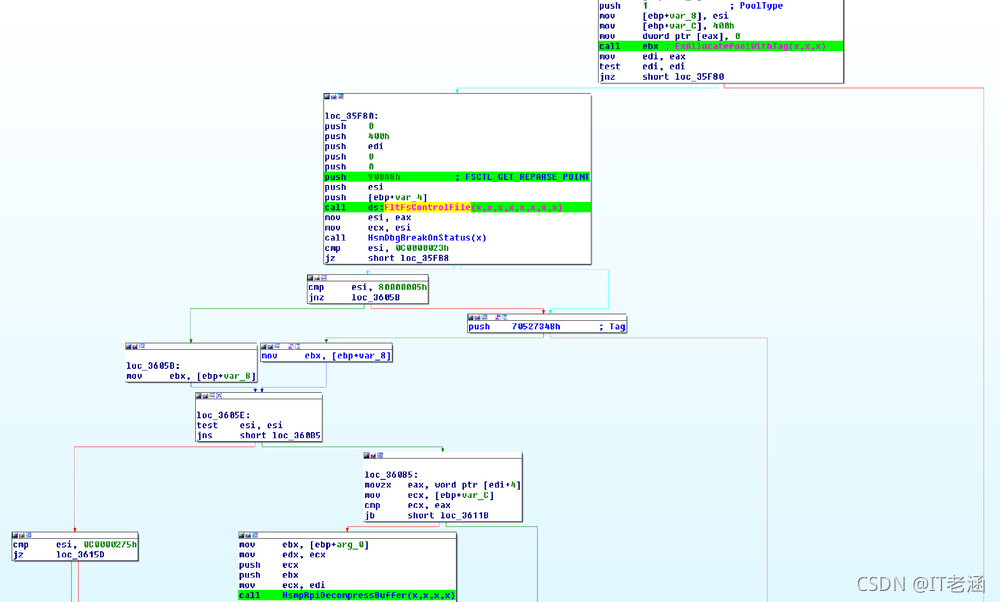Click node color icon on loc_35F80 block
This screenshot has width=1000, height=602.
[x=328, y=98]
